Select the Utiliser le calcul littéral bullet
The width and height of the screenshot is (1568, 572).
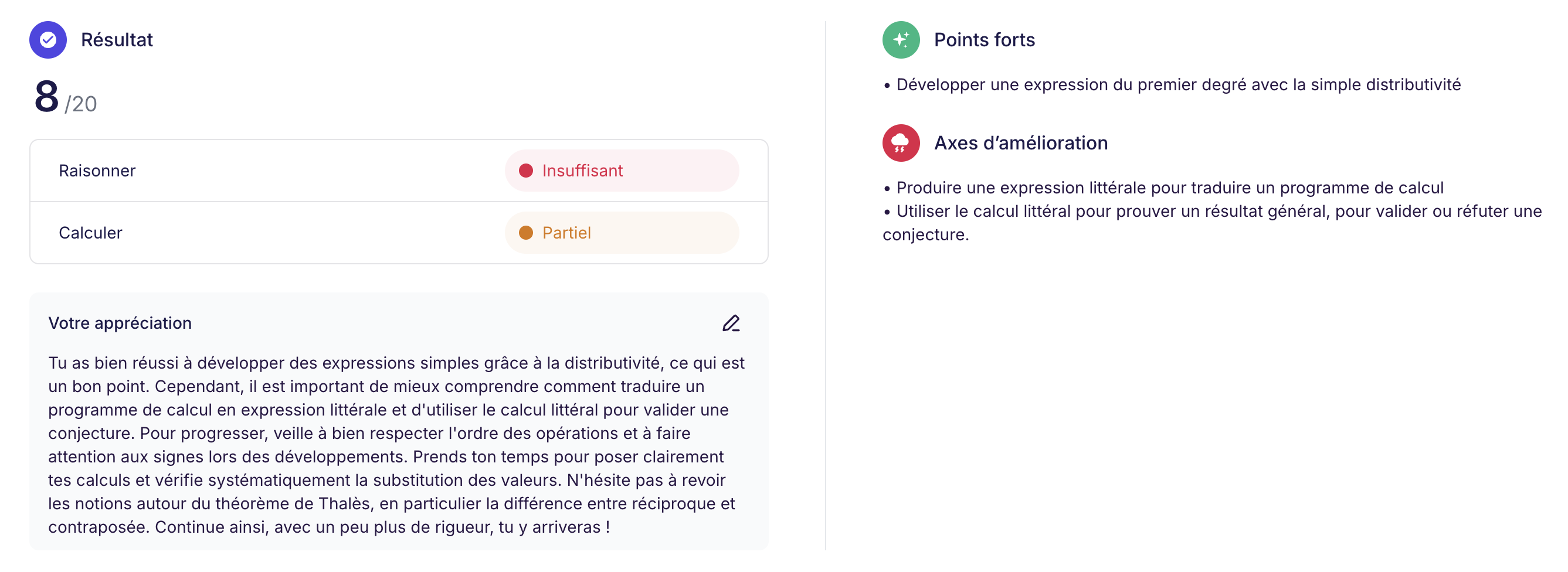pyautogui.click(x=1213, y=223)
